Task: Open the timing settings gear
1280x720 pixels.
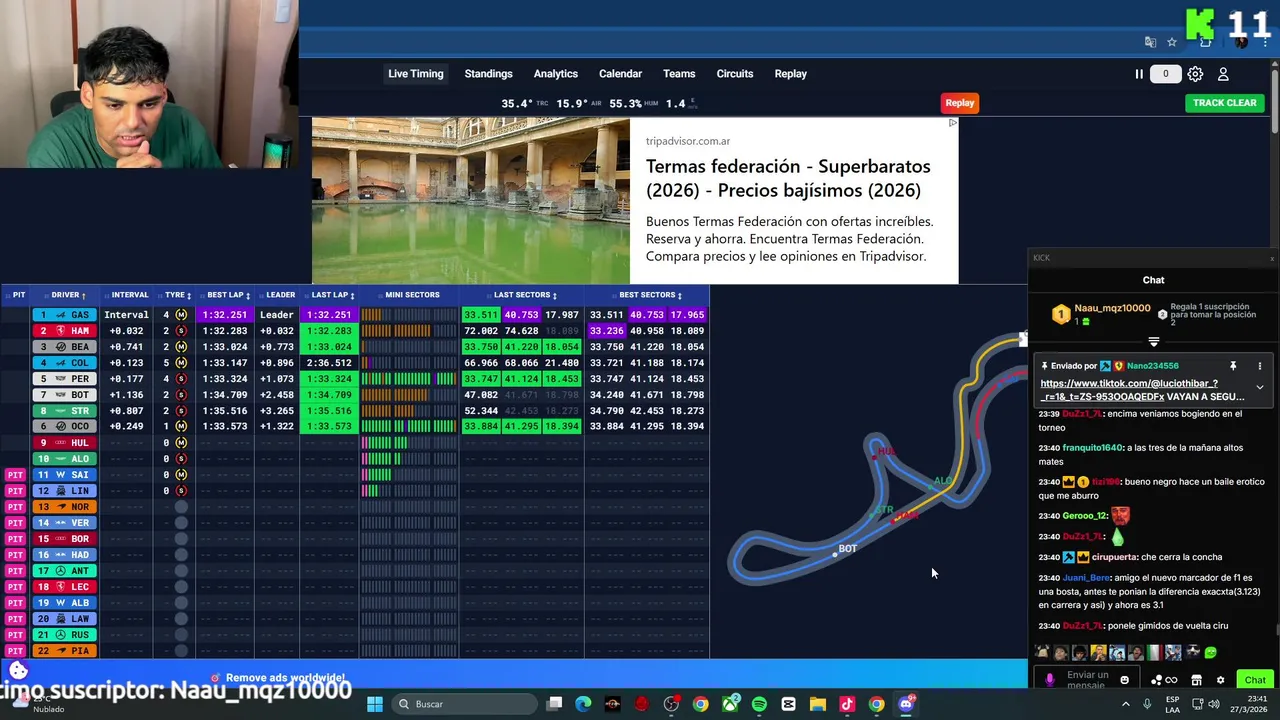Action: coord(1195,74)
